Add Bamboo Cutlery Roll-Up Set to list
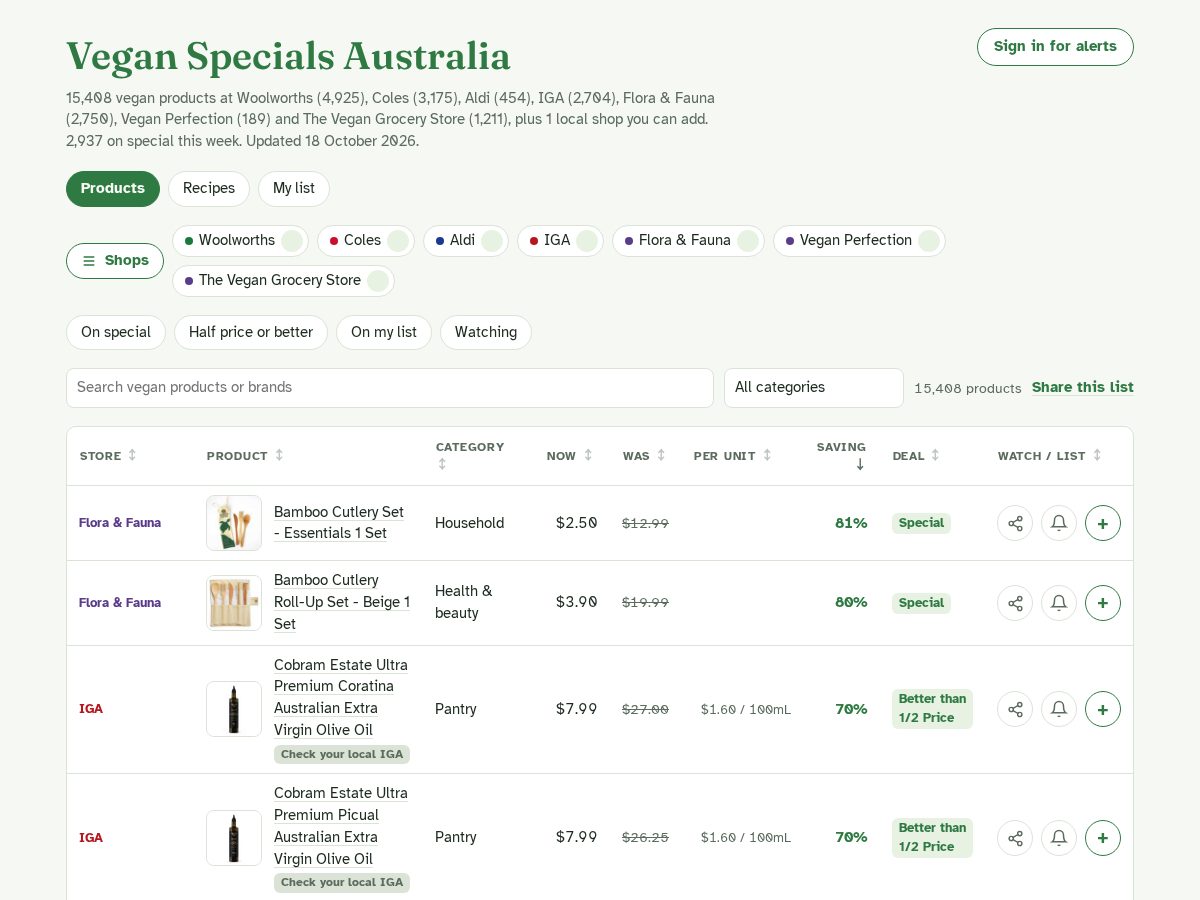 point(1103,603)
